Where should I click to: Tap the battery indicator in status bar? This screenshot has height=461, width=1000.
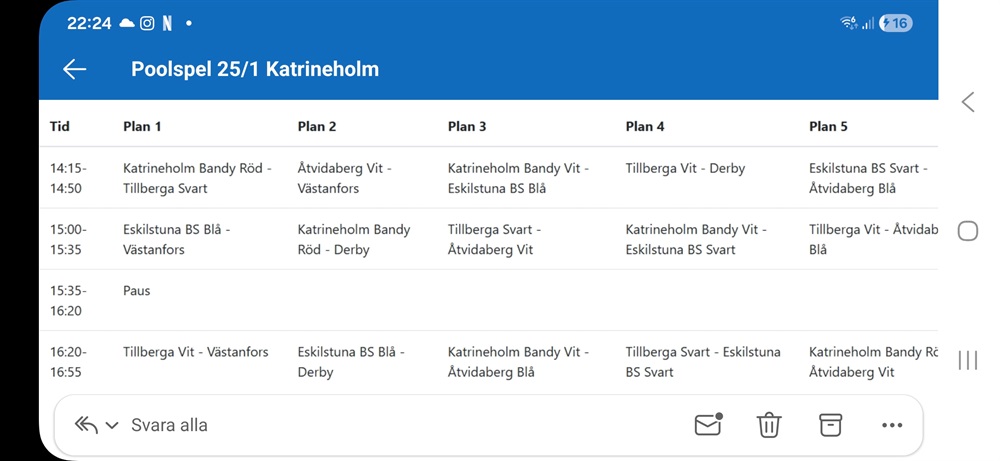tap(895, 23)
